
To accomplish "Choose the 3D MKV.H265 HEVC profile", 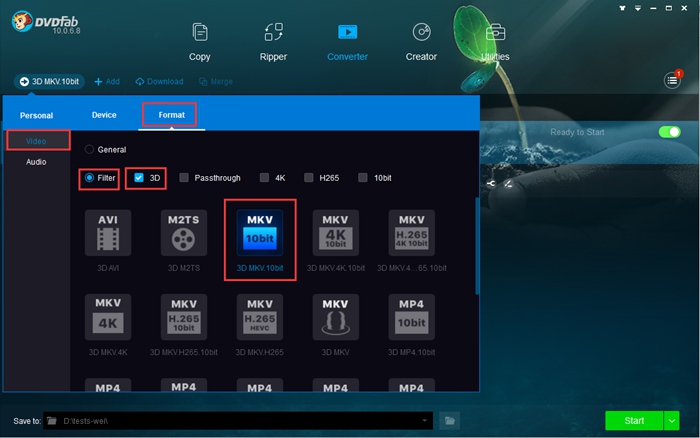I will 260,325.
